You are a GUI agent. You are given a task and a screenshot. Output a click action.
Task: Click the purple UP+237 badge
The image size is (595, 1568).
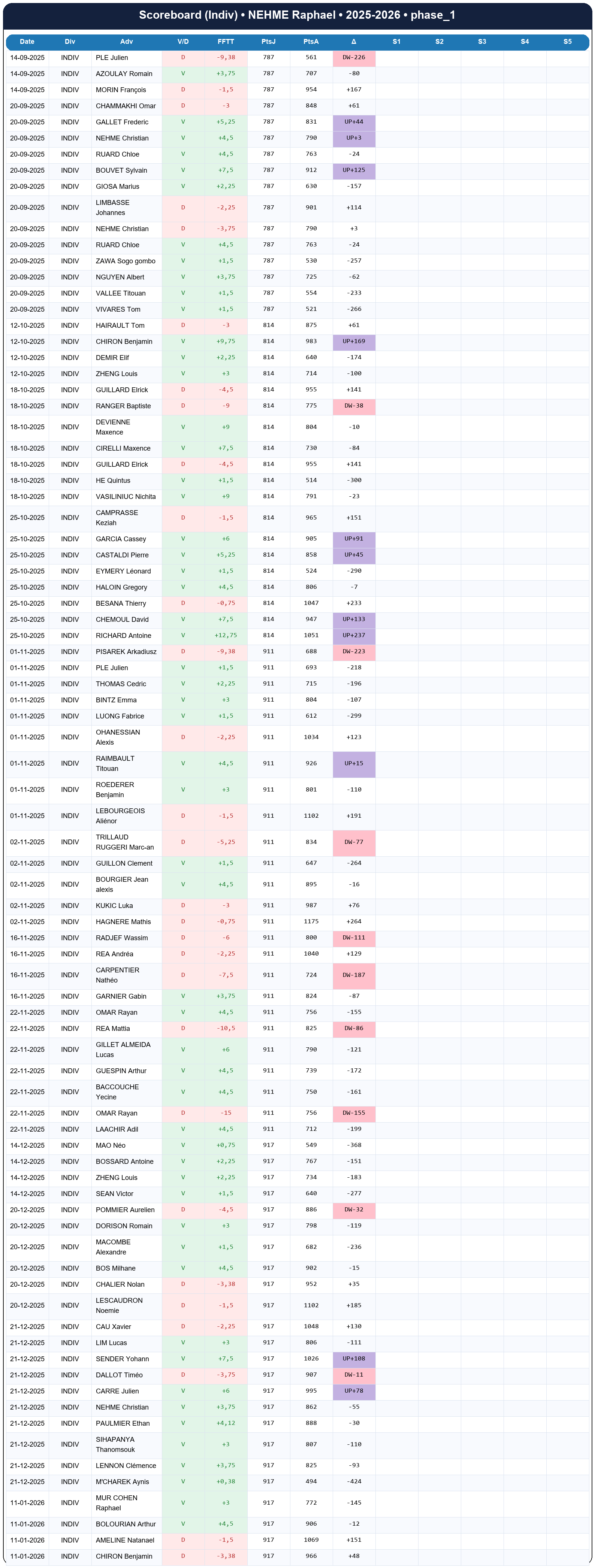pyautogui.click(x=354, y=635)
